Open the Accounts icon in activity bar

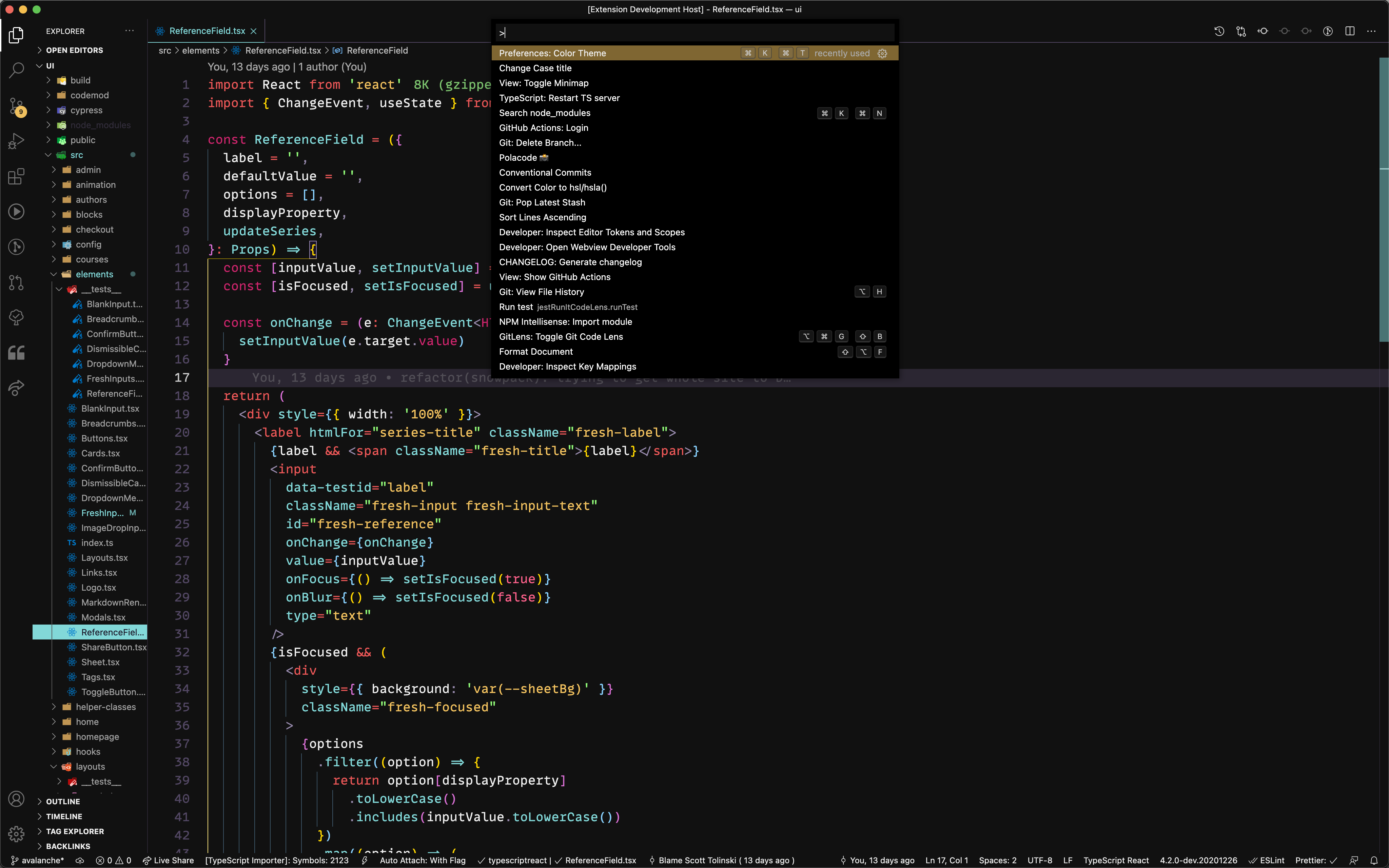pyautogui.click(x=16, y=798)
